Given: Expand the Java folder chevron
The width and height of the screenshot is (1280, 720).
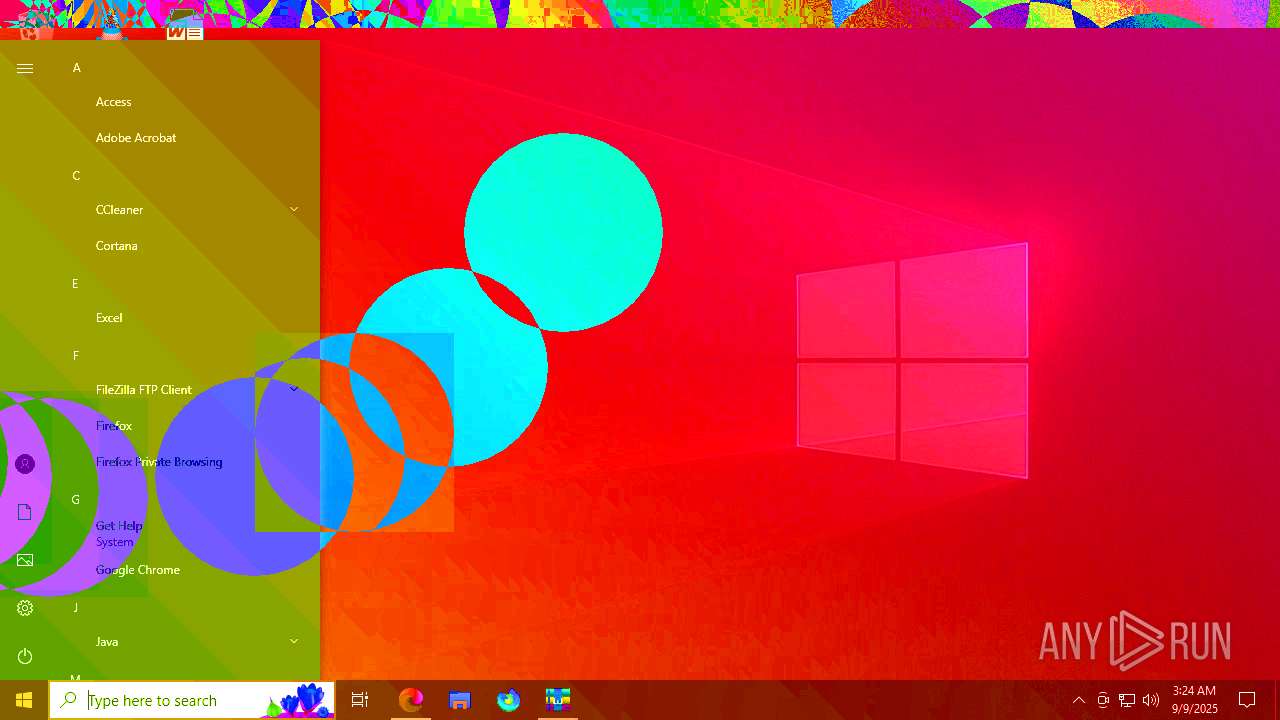Looking at the screenshot, I should tap(294, 641).
